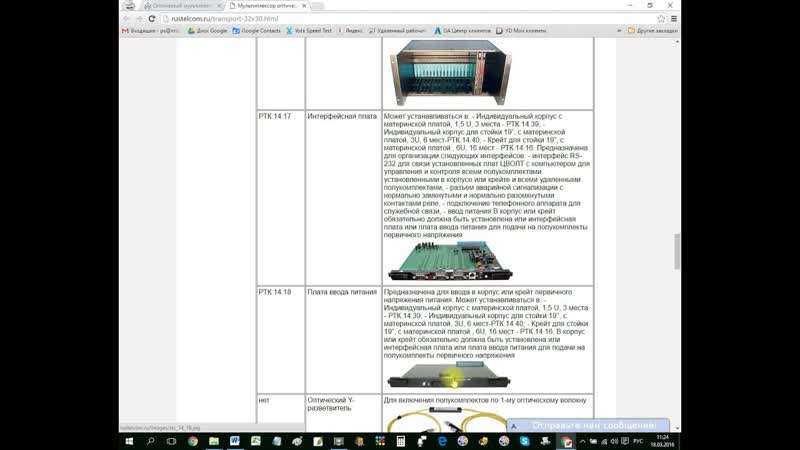The height and width of the screenshot is (450, 800).
Task: Open Skype from the taskbar
Action: (x=524, y=441)
